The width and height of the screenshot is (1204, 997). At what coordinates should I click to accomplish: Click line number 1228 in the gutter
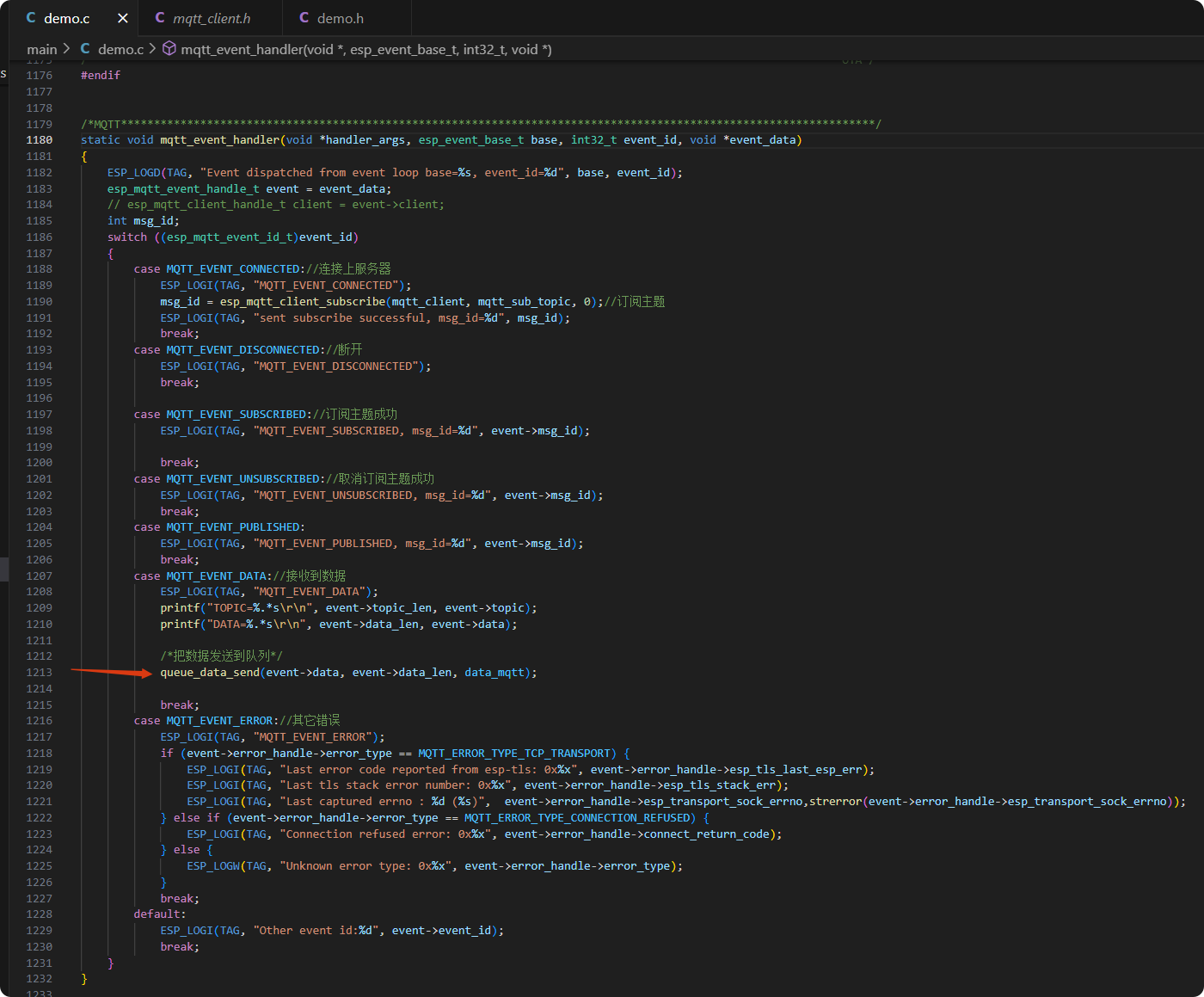point(40,914)
